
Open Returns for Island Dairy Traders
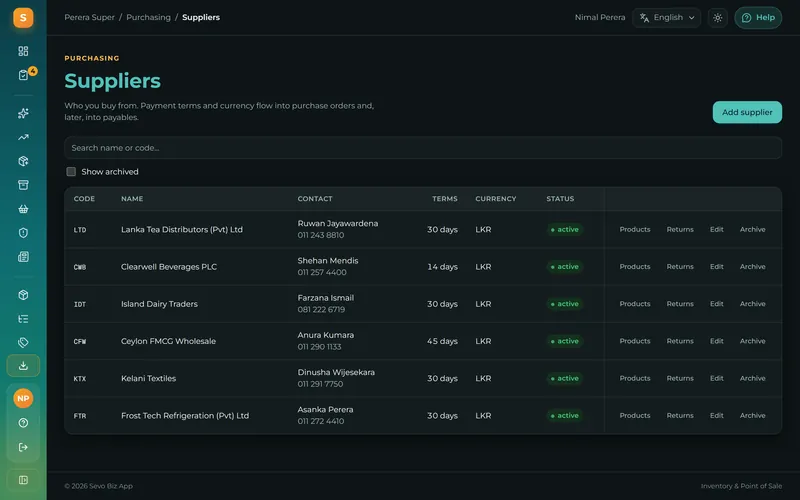click(680, 304)
